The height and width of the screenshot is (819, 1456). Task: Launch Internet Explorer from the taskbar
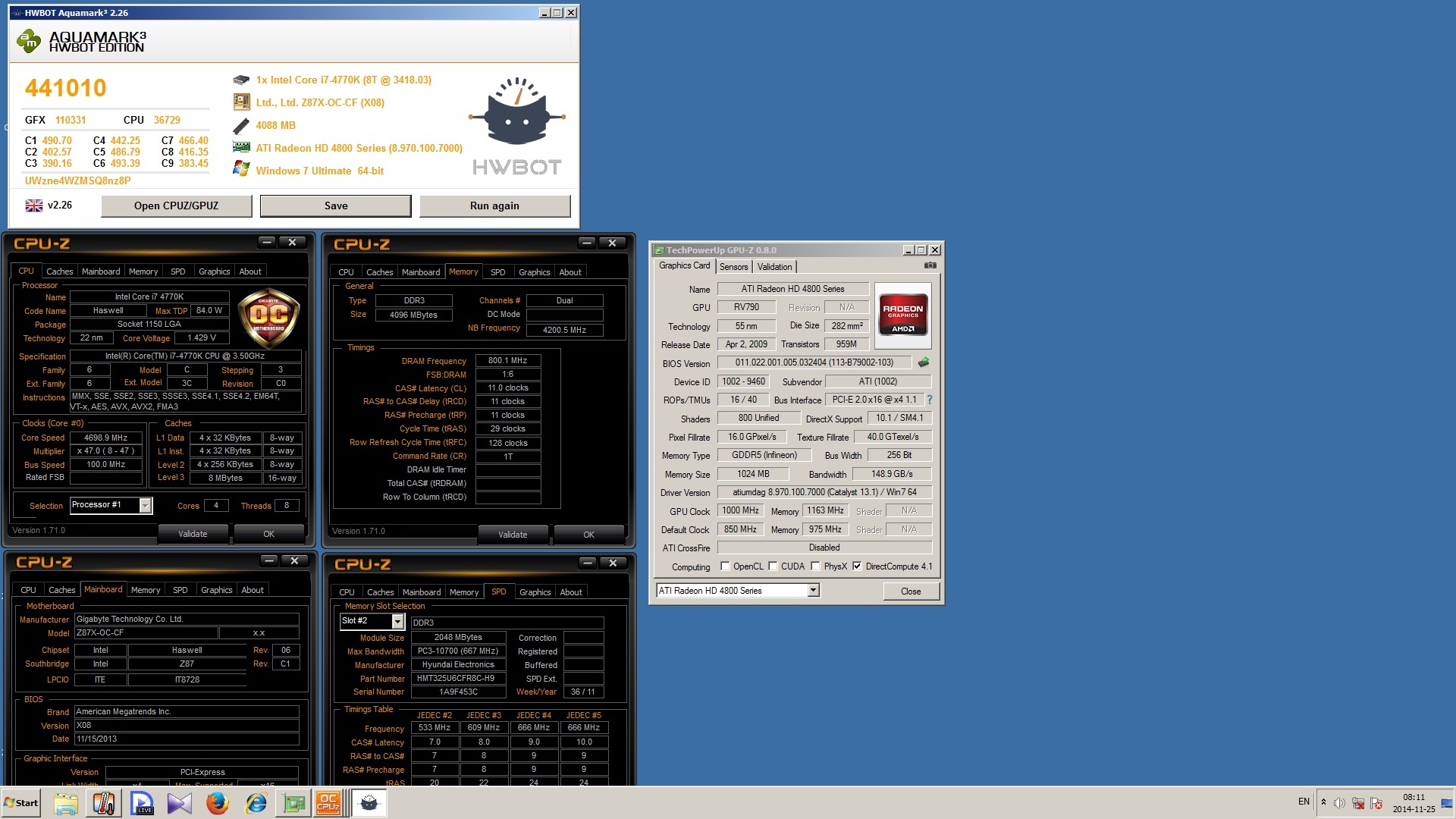point(256,803)
